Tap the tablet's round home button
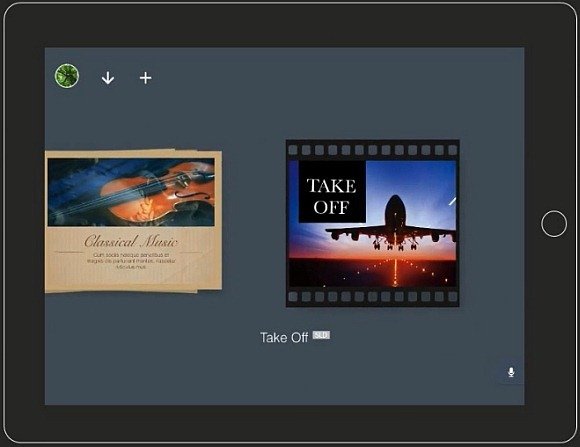 [554, 224]
